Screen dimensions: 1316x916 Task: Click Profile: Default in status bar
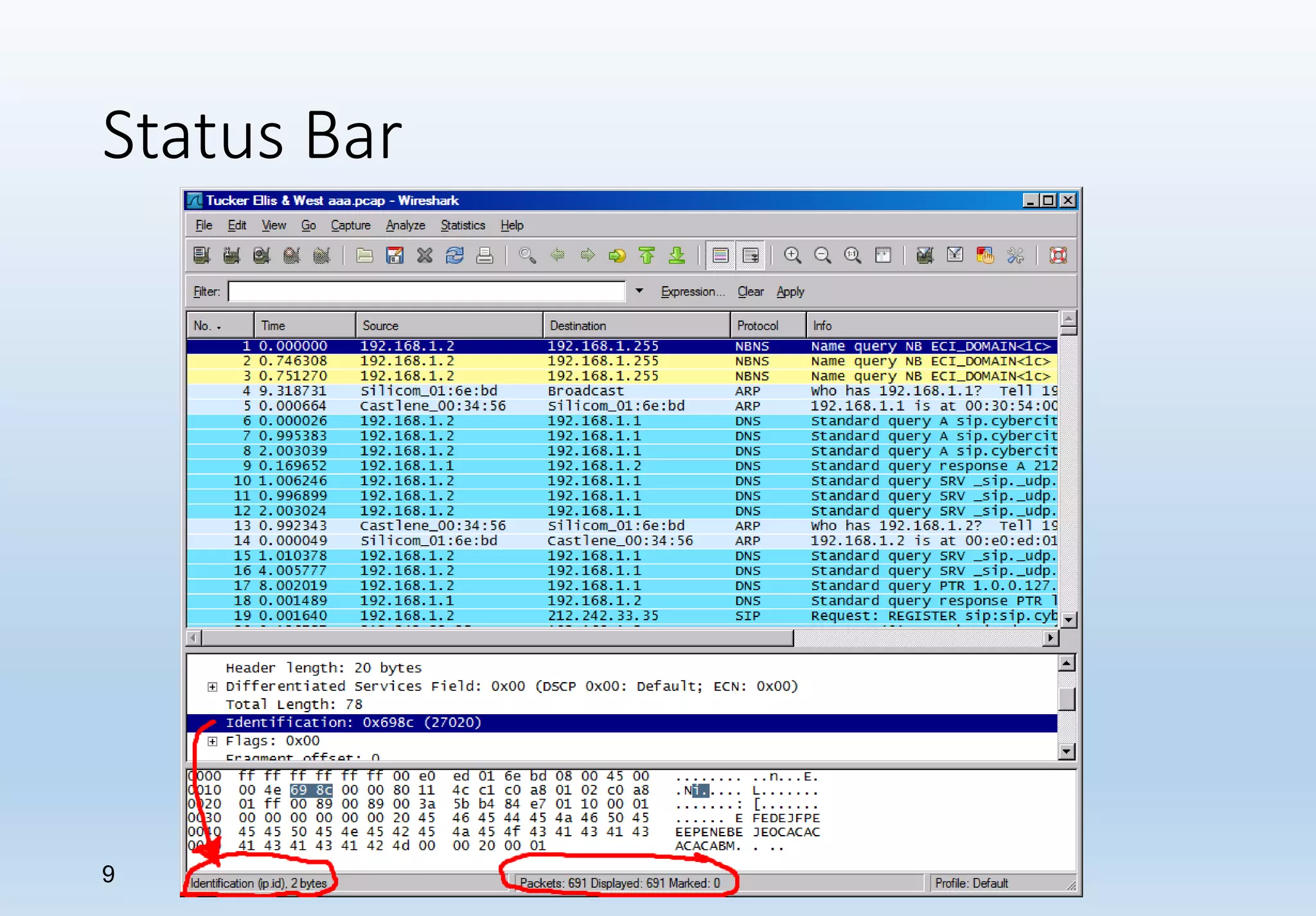pos(971,883)
